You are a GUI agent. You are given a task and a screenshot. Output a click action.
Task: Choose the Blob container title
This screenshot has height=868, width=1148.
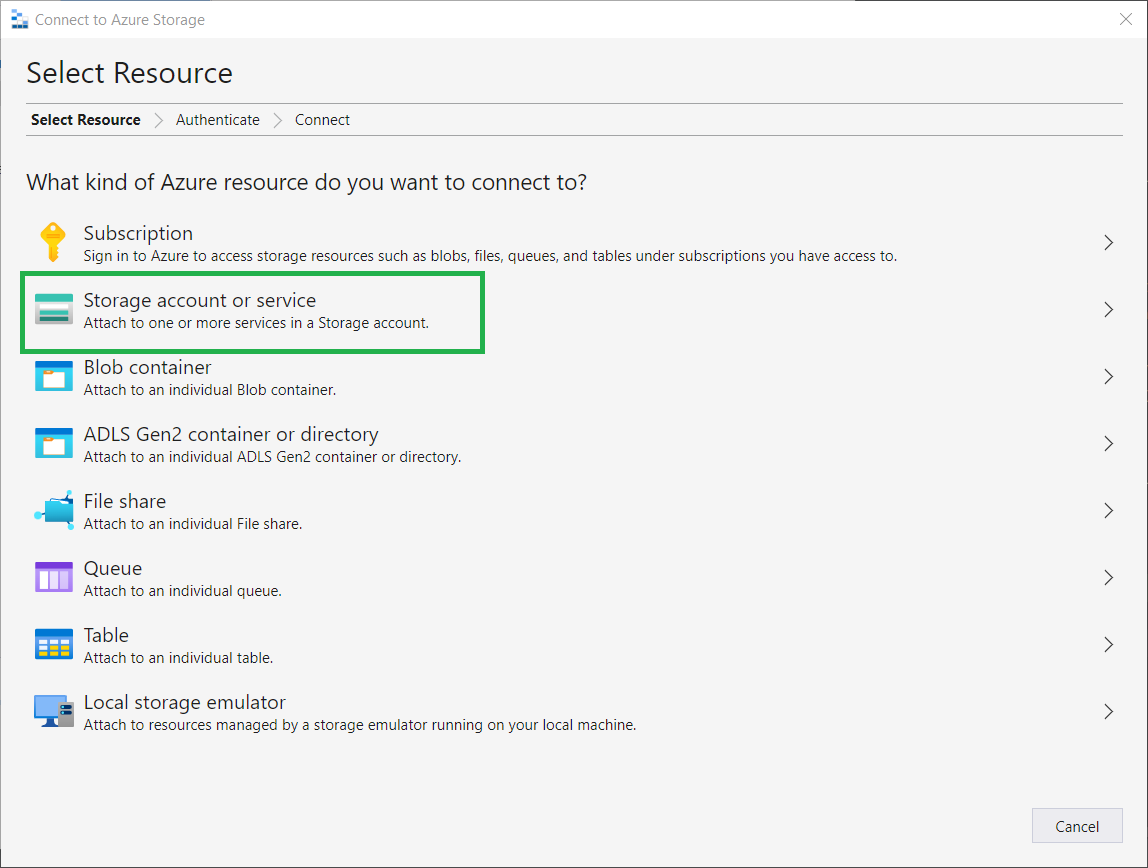click(x=147, y=367)
